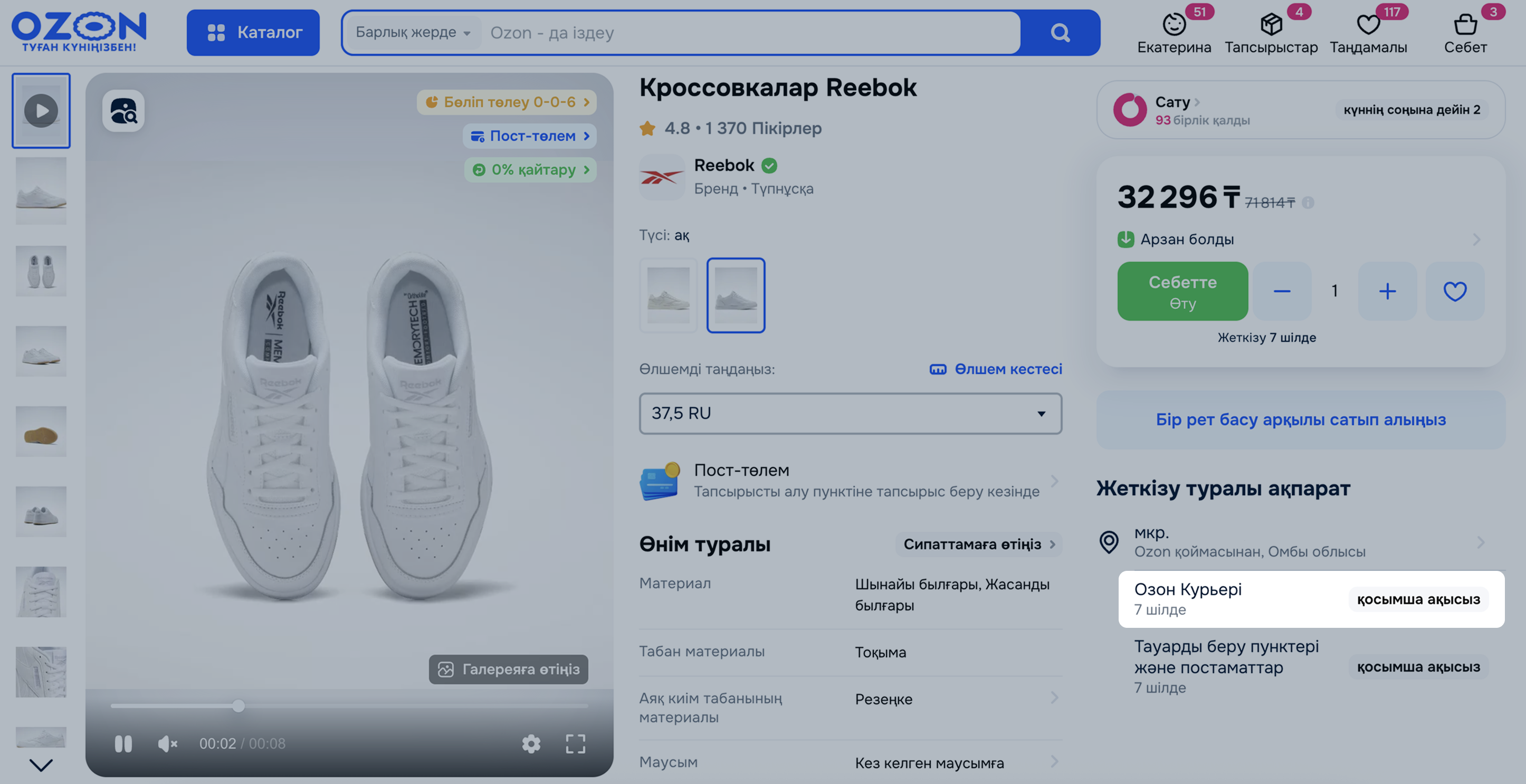
Task: Open Тапсырыстар orders box icon
Action: click(x=1271, y=25)
